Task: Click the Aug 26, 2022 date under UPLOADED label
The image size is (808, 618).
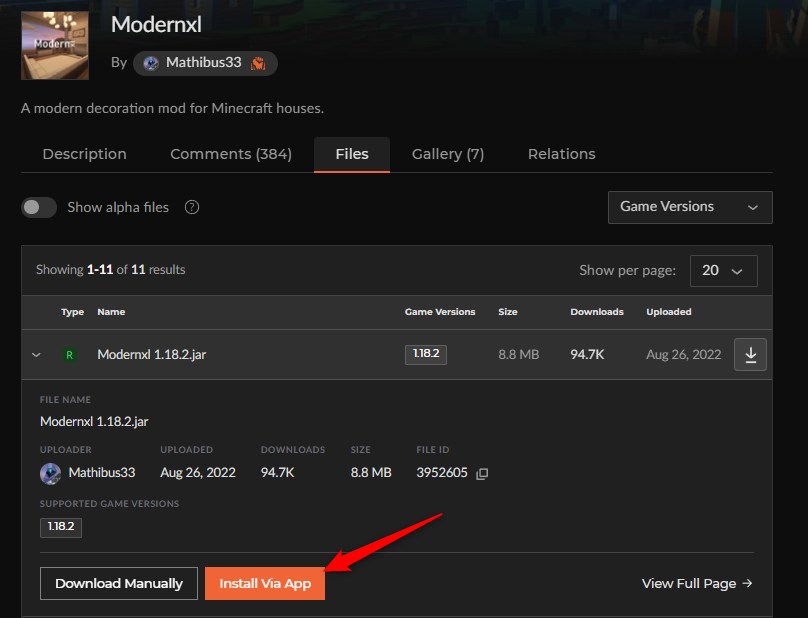Action: pyautogui.click(x=198, y=473)
